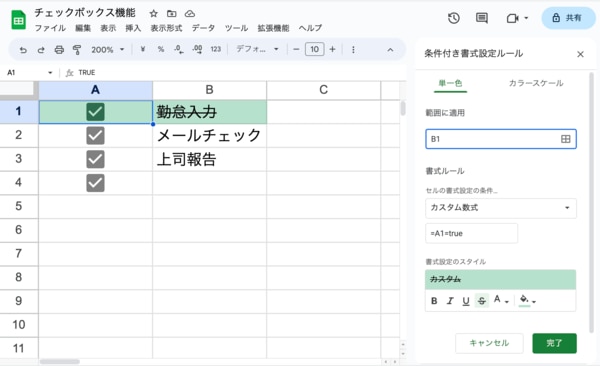Click the print icon
The image size is (600, 366).
pos(59,50)
